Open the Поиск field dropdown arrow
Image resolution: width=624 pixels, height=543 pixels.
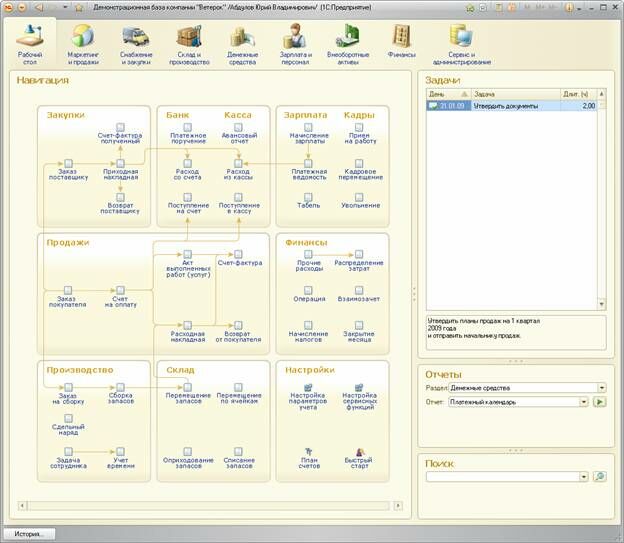tap(584, 477)
